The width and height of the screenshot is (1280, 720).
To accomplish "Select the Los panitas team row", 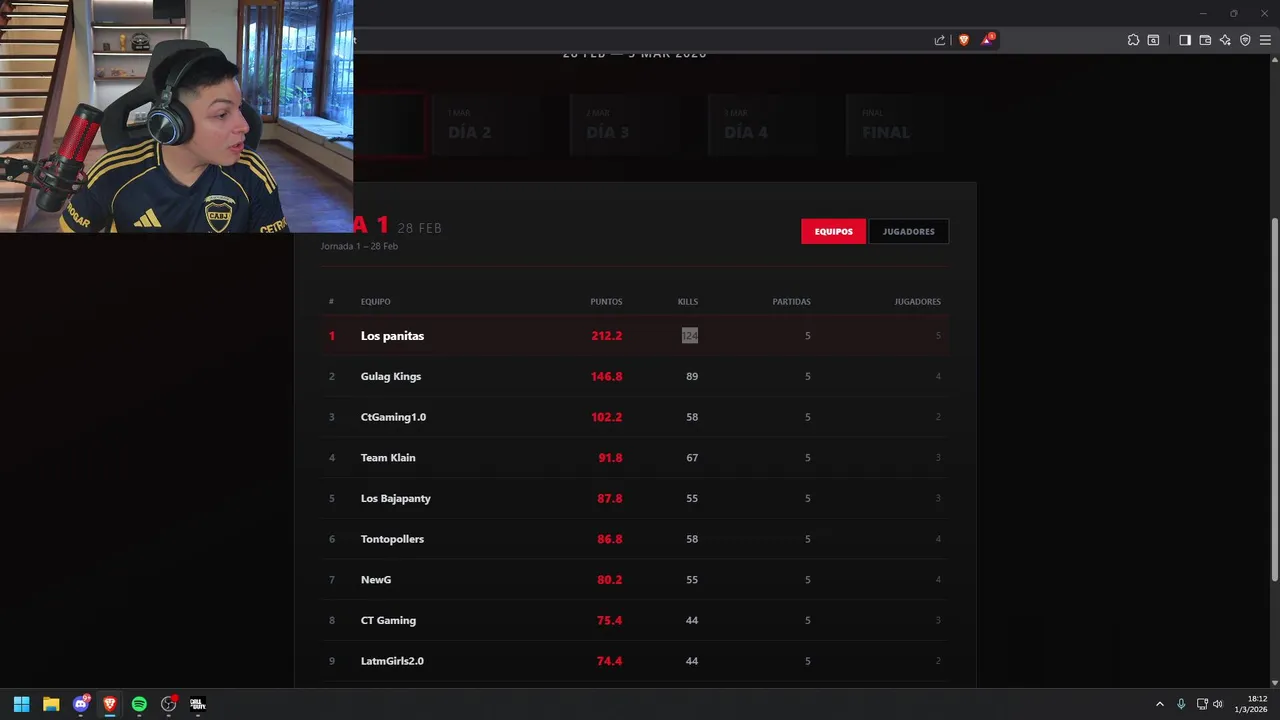I will 635,335.
